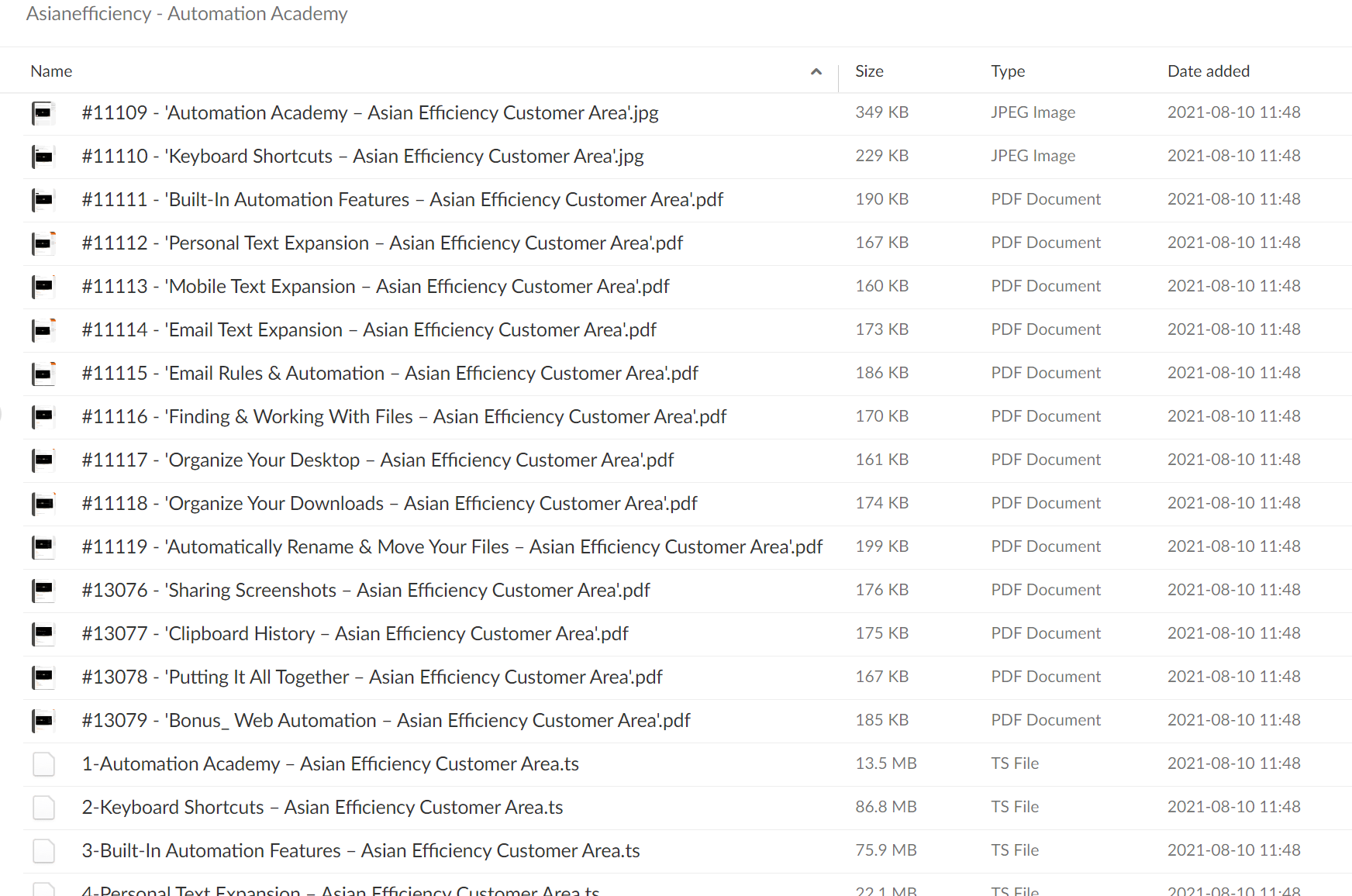Click the blank file icon of 1-Automation Academy .ts

coord(44,764)
